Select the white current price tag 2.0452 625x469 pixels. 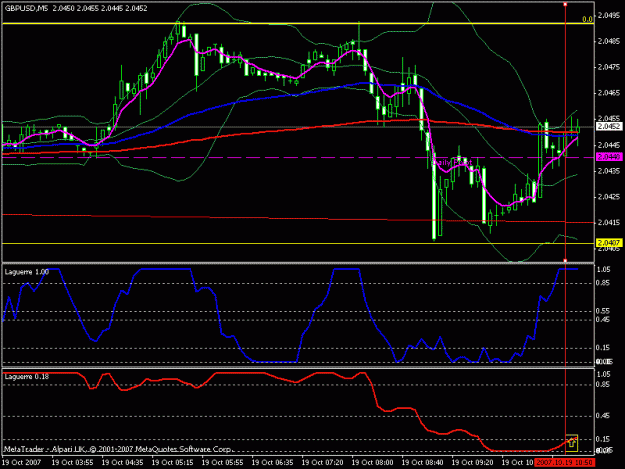tap(609, 127)
